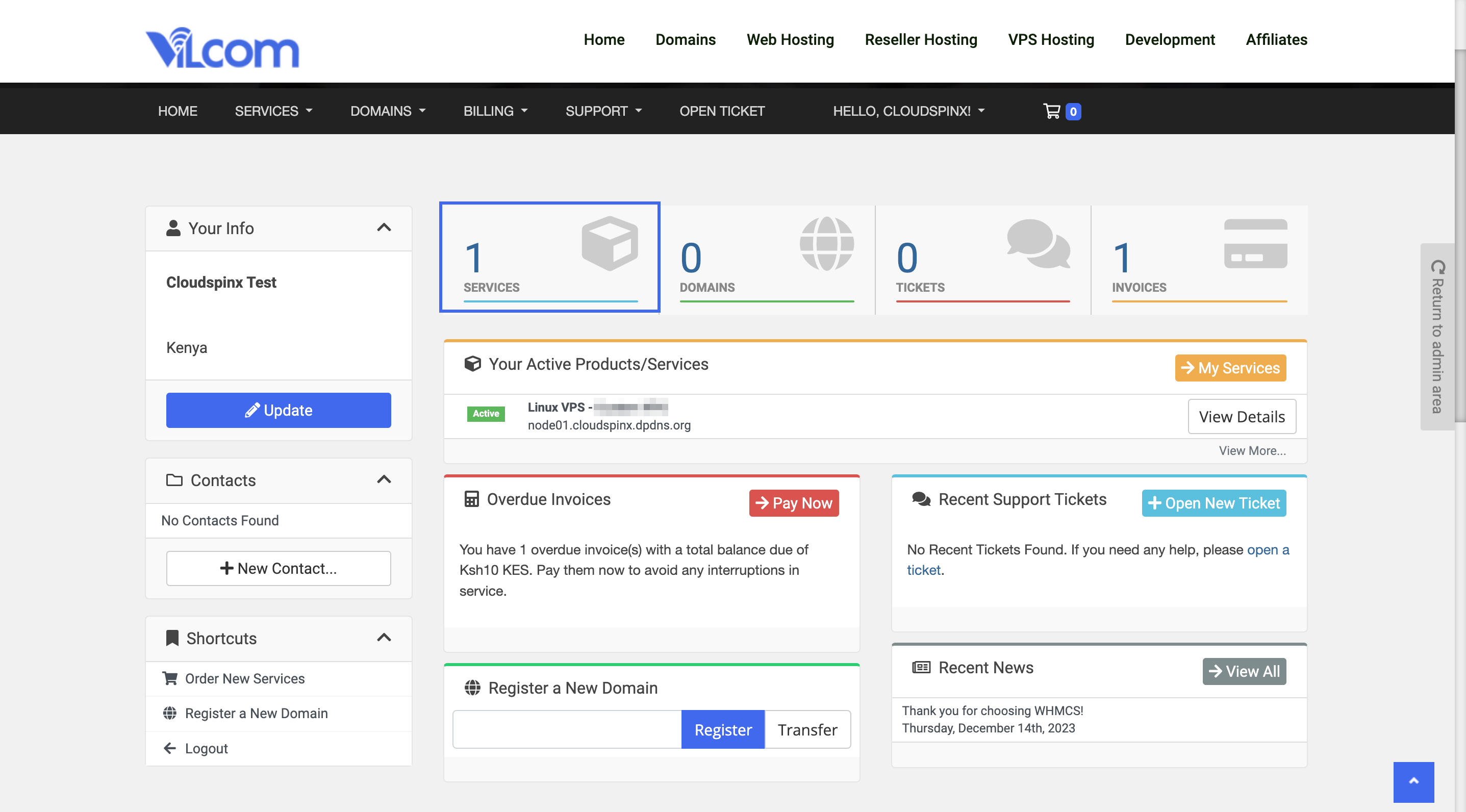Click the open a ticket link
Viewport: 1466px width, 812px height.
tap(1268, 550)
